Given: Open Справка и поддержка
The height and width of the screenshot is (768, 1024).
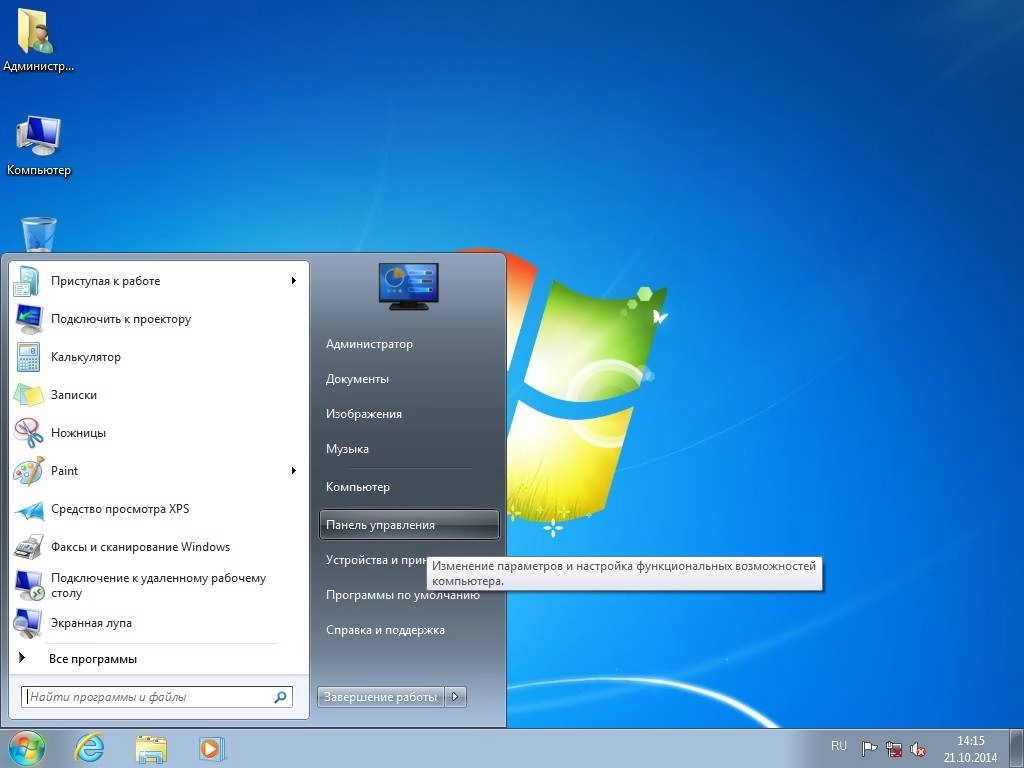Looking at the screenshot, I should 385,631.
